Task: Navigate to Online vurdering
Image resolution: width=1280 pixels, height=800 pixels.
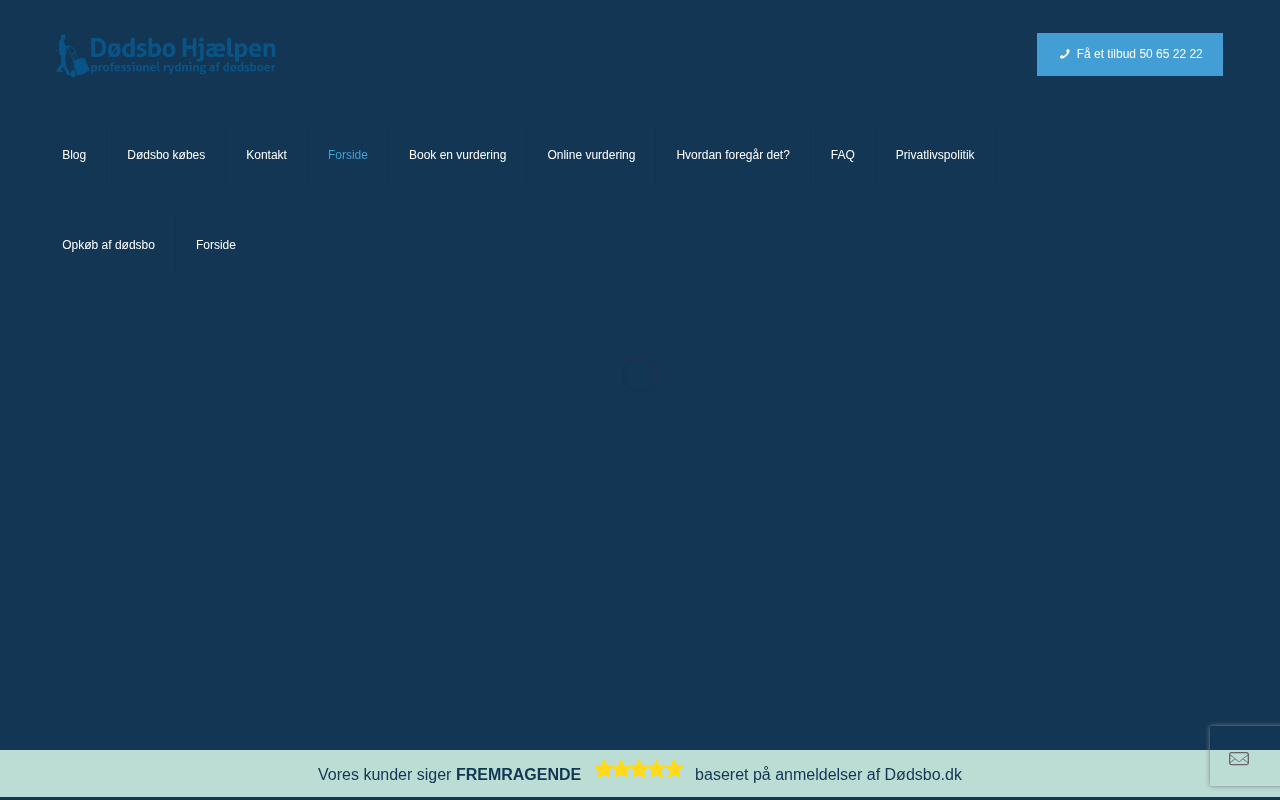Action: (x=591, y=155)
